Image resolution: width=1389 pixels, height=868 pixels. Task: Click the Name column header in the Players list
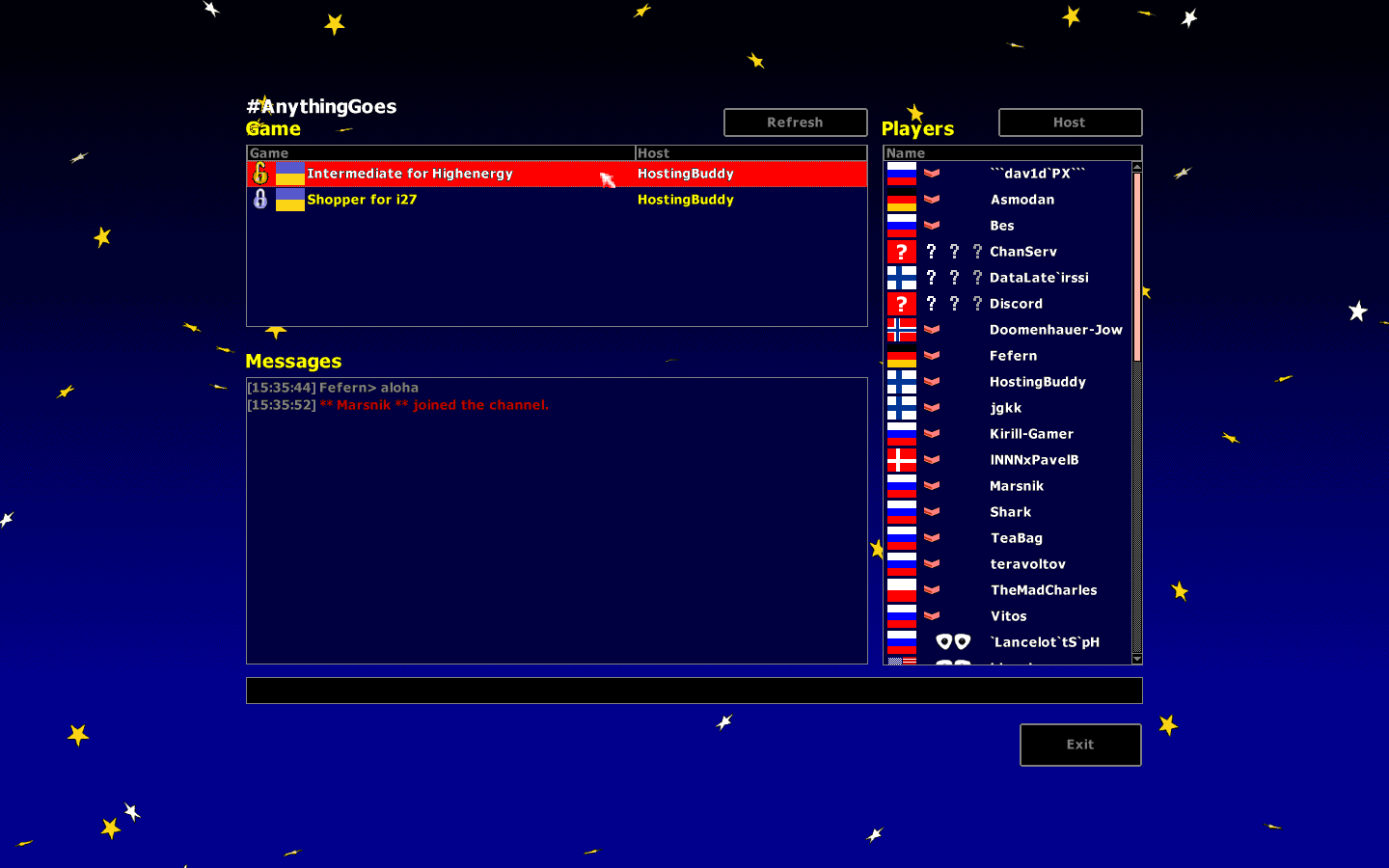tap(1013, 153)
